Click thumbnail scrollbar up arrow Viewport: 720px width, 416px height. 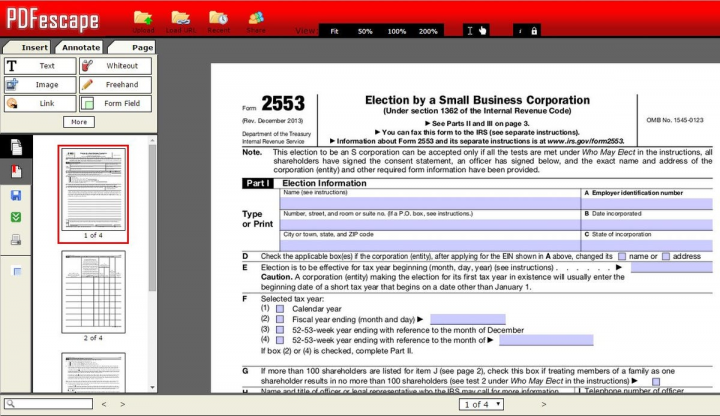(x=152, y=140)
